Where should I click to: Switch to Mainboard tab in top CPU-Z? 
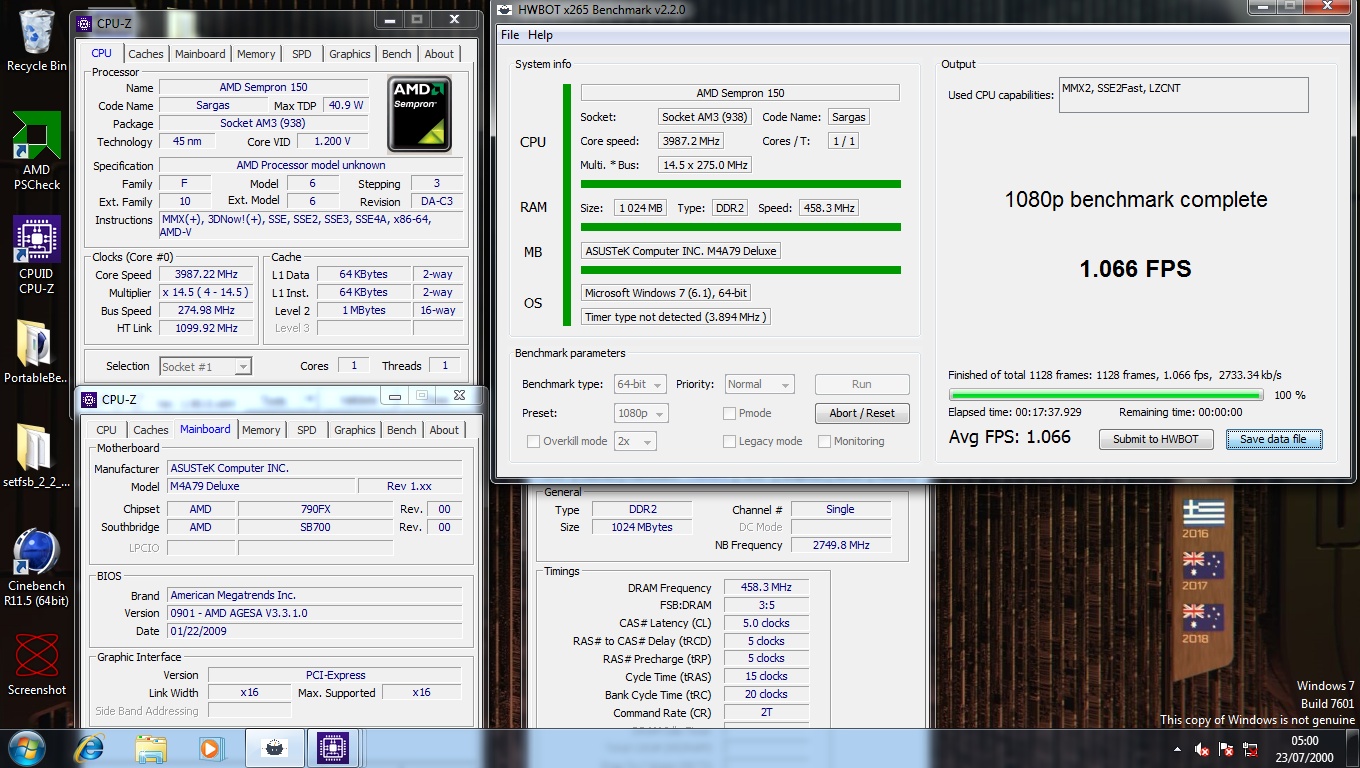pos(200,54)
